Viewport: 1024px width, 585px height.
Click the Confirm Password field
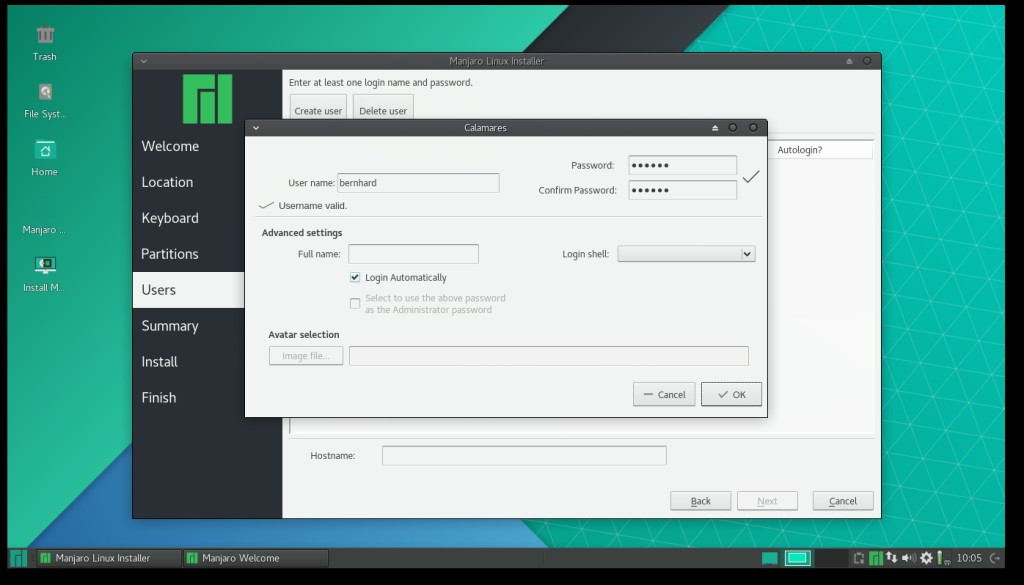682,190
